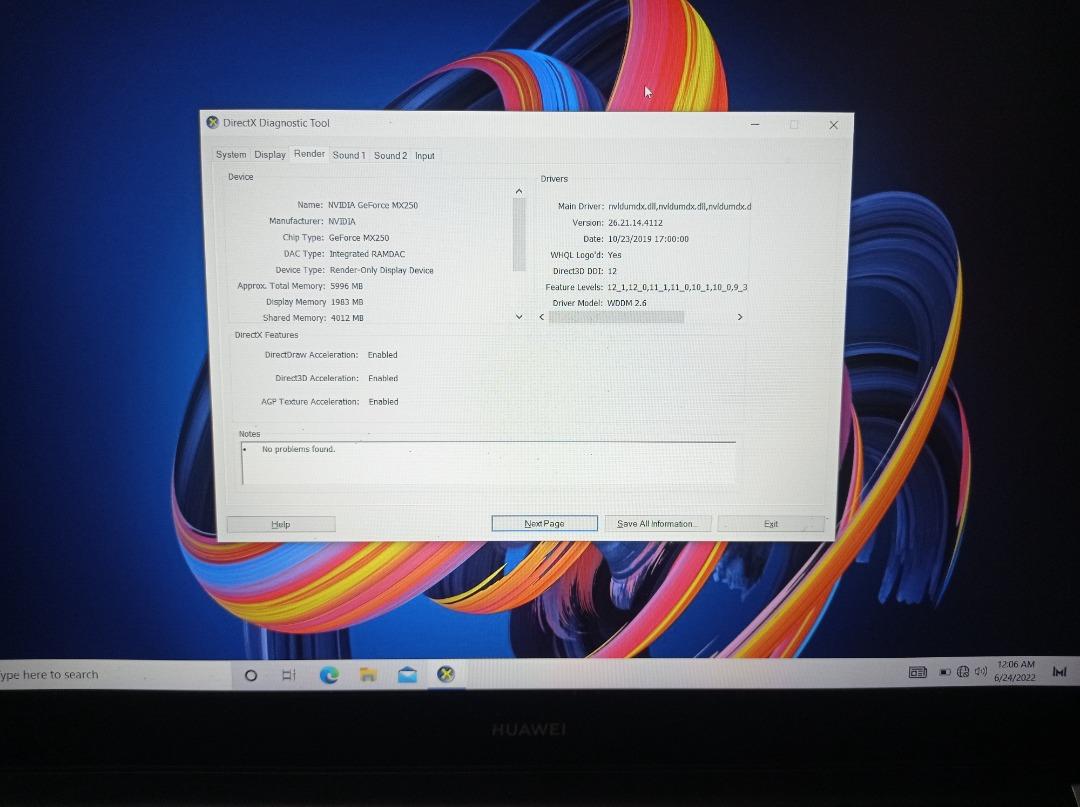Click Main Driver nvldumdx.dll value
The height and width of the screenshot is (807, 1080).
click(679, 207)
